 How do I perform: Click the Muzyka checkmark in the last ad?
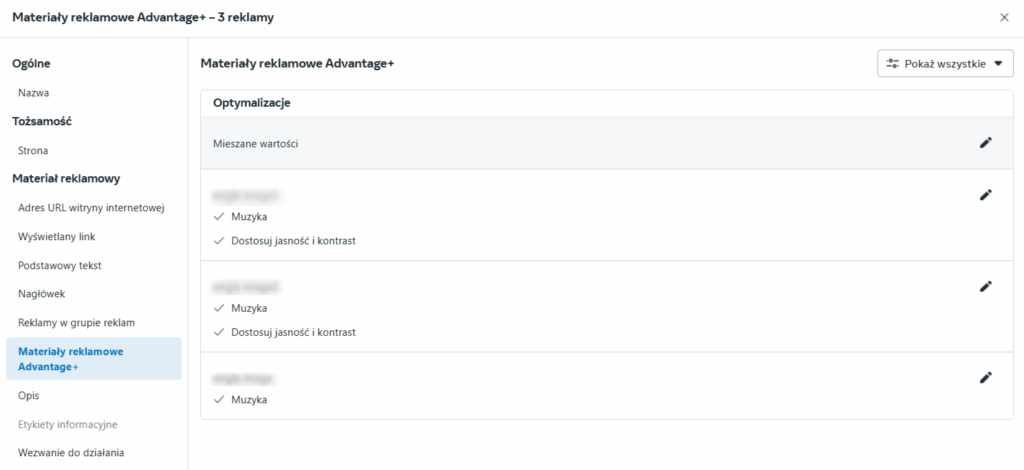(218, 400)
